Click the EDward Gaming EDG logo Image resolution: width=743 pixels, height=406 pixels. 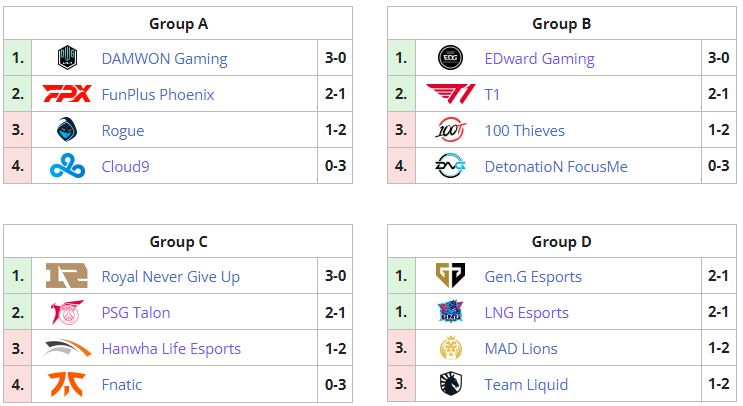[x=450, y=59]
